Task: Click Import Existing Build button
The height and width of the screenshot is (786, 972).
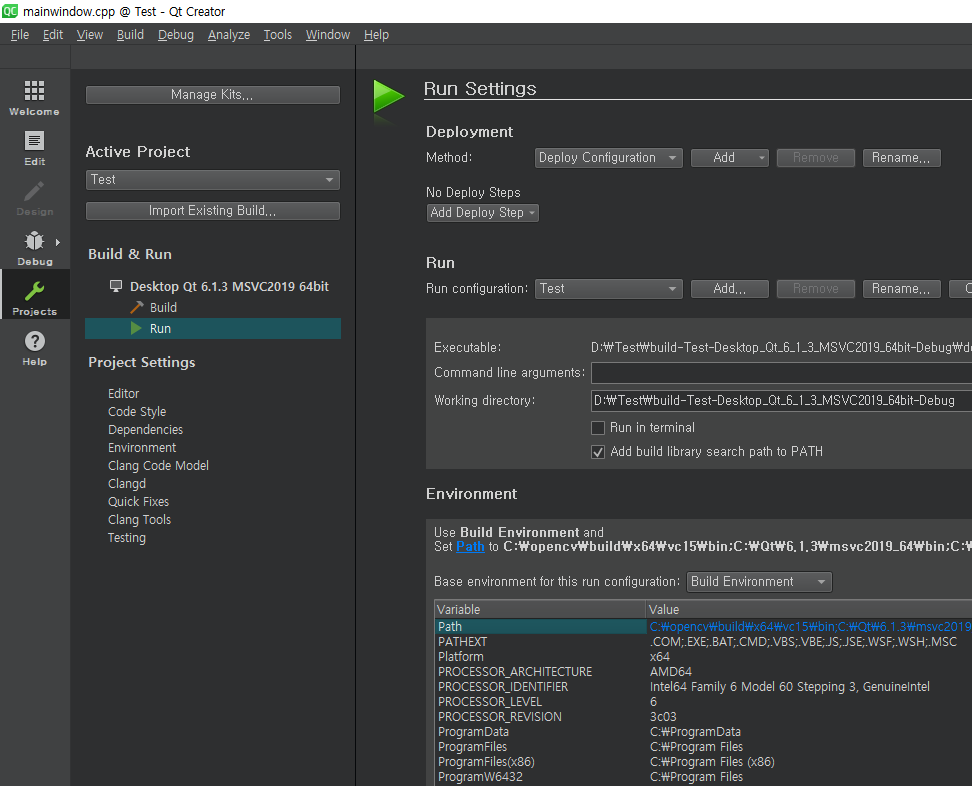Action: coord(213,211)
